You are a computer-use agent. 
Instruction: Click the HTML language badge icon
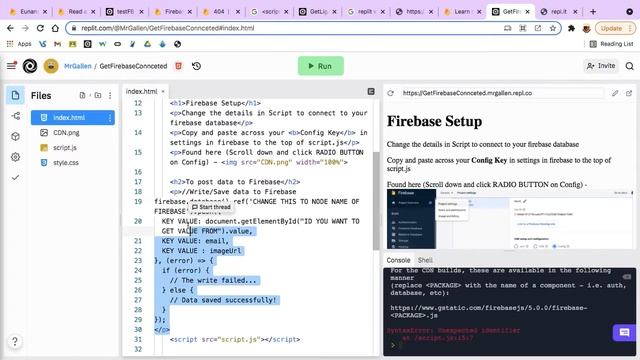(x=178, y=66)
